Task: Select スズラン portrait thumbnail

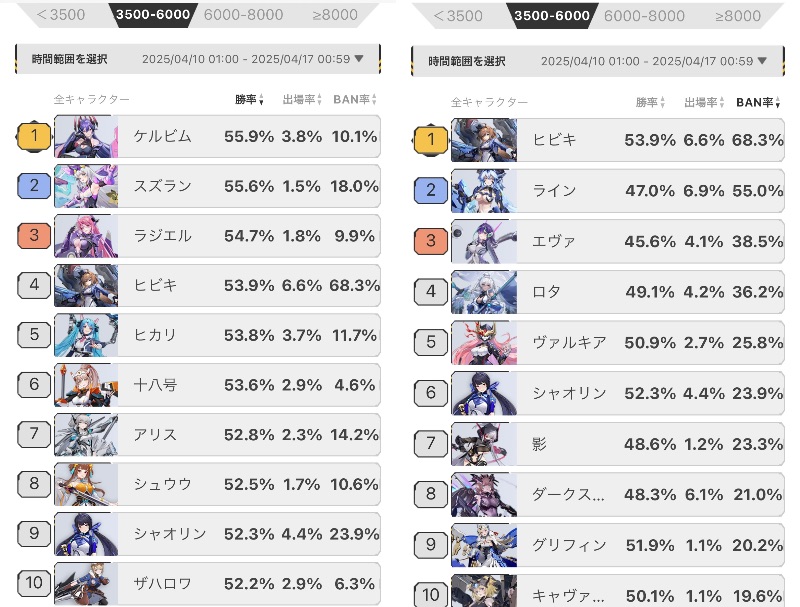Action: tap(86, 186)
